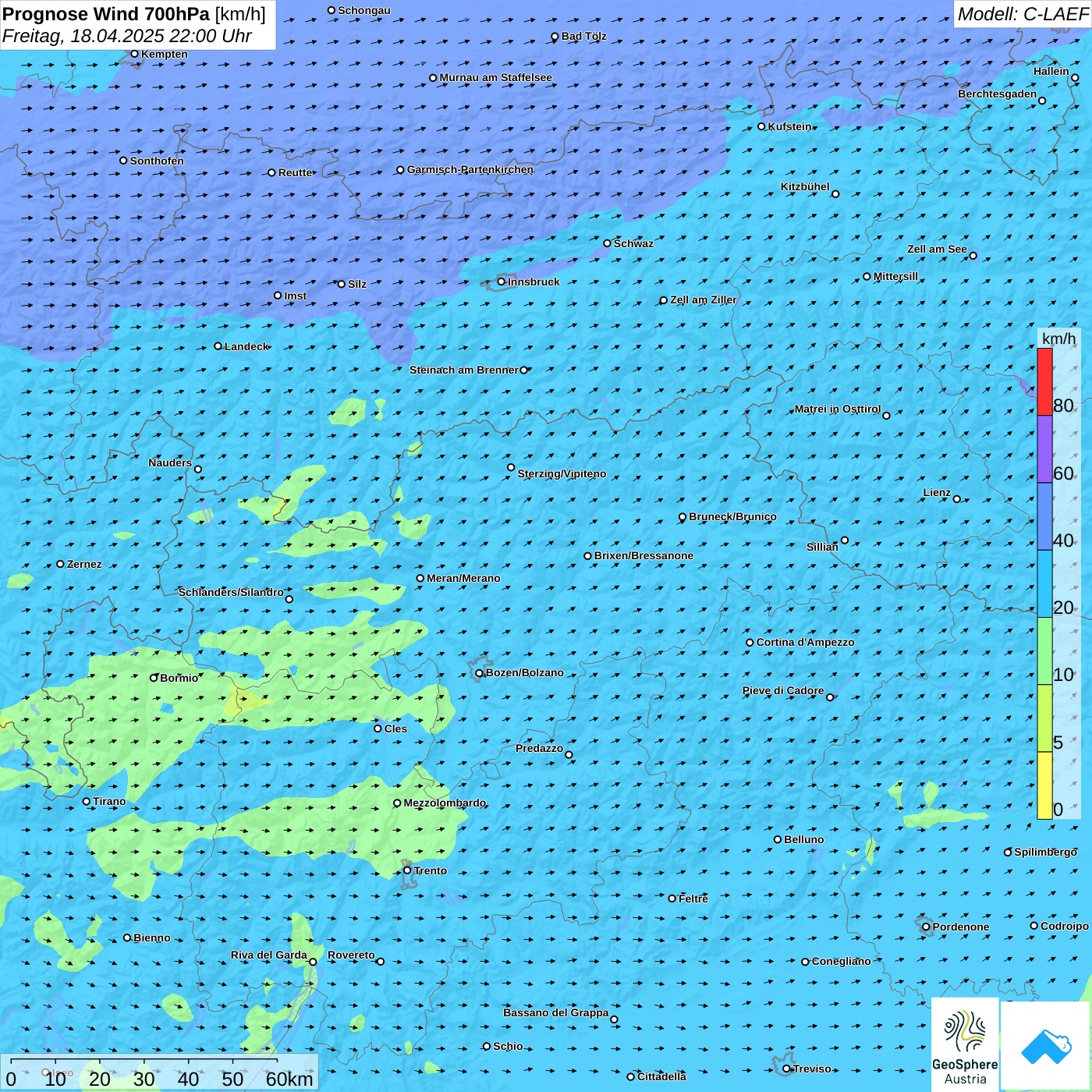The width and height of the screenshot is (1092, 1092).
Task: Click the purple legend band below 80
Action: pyautogui.click(x=1044, y=449)
